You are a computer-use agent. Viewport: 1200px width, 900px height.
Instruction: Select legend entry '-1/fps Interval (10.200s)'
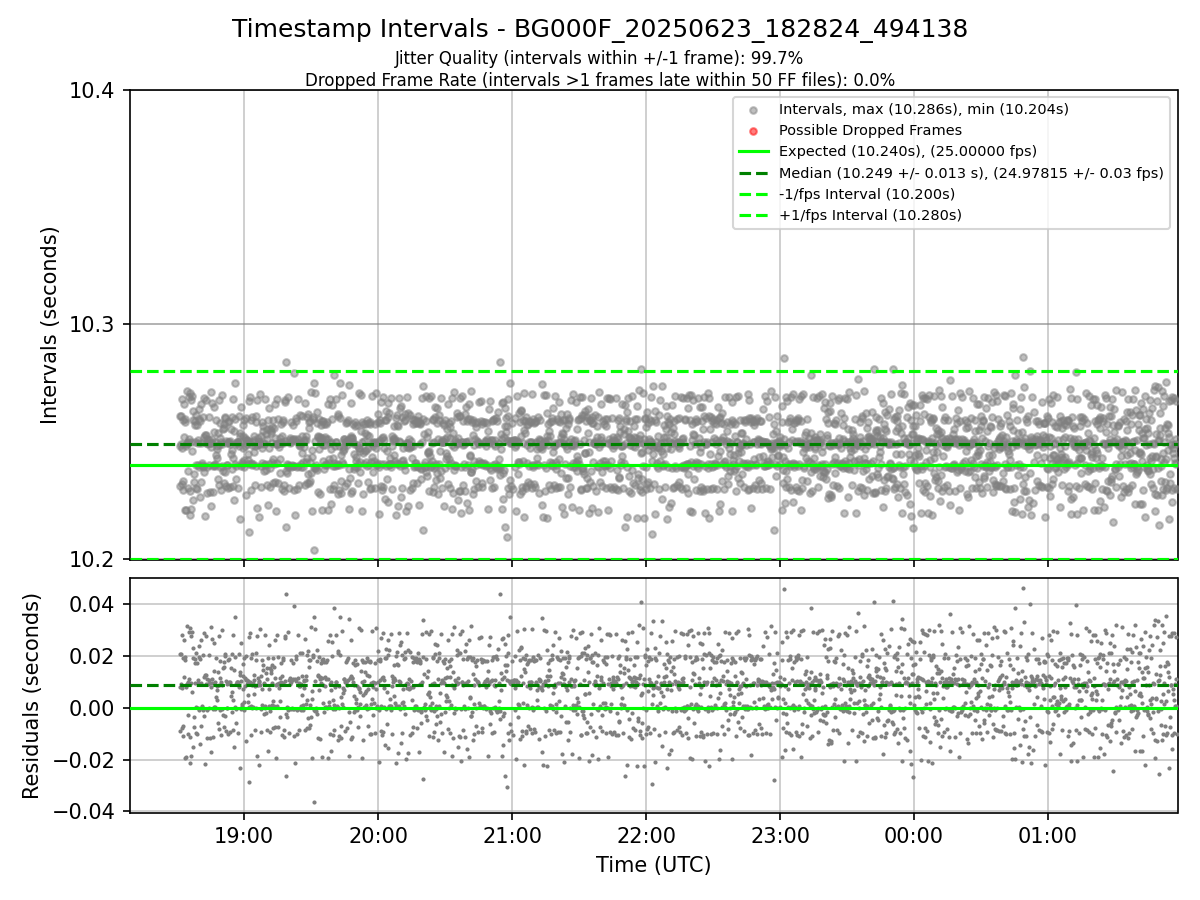click(x=867, y=193)
